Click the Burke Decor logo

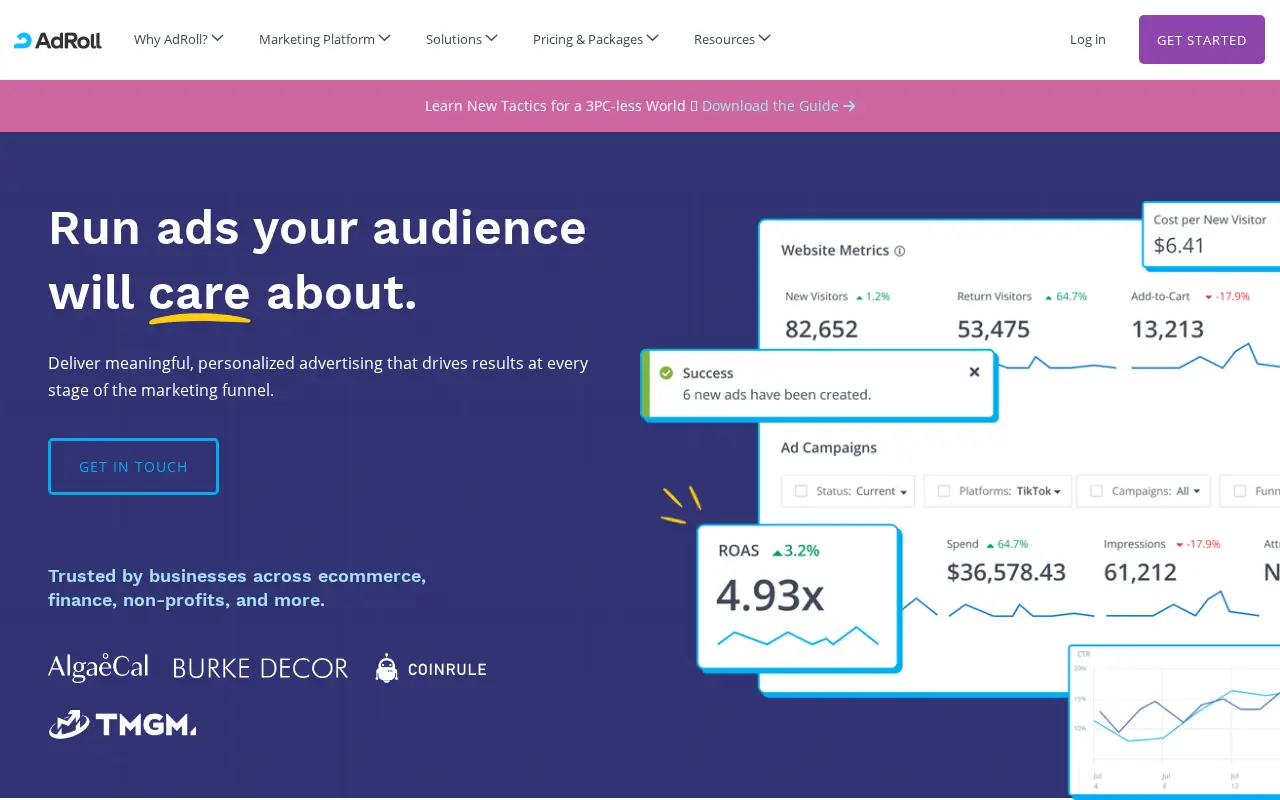pyautogui.click(x=260, y=668)
